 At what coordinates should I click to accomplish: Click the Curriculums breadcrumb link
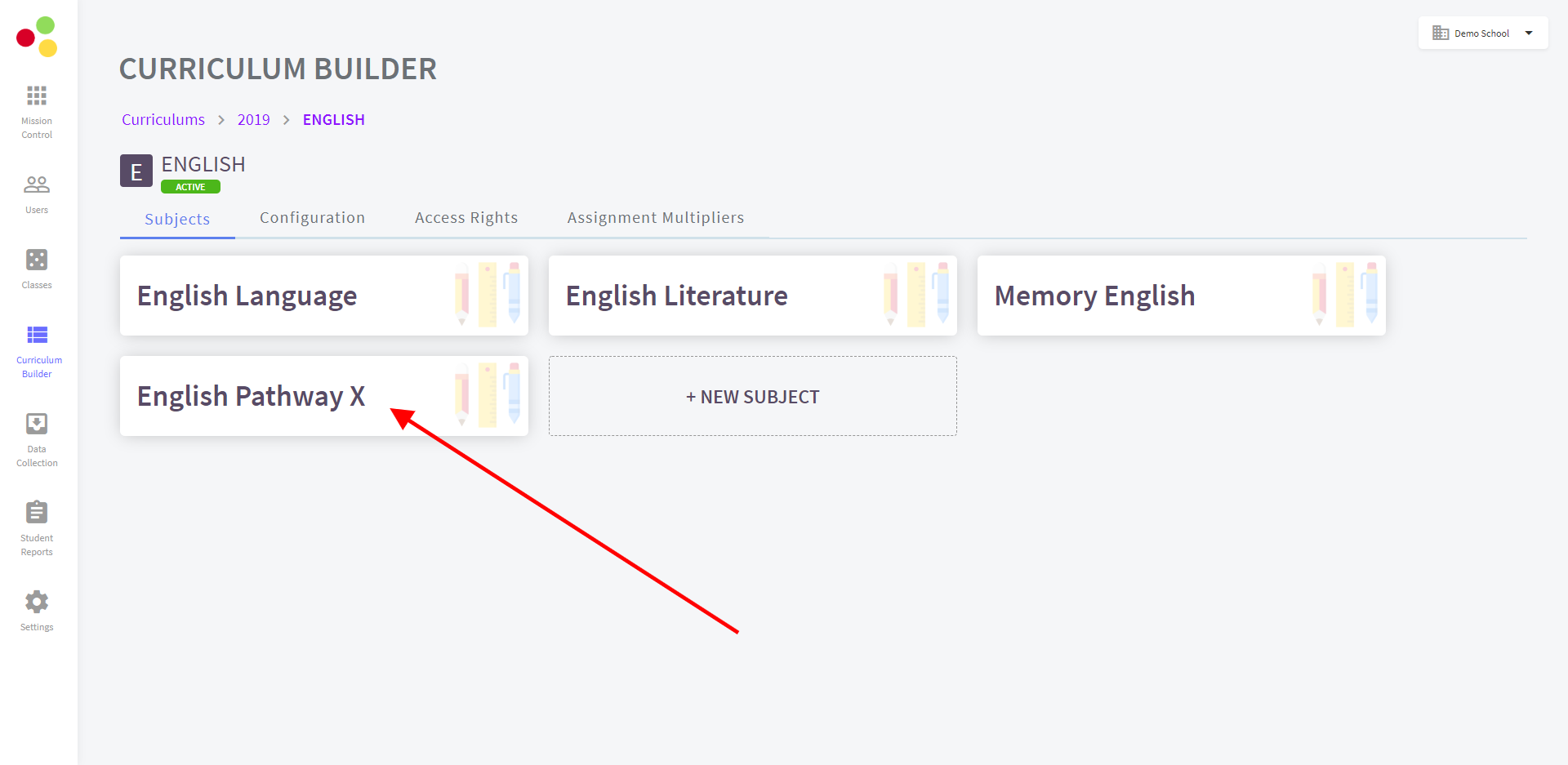(x=163, y=120)
